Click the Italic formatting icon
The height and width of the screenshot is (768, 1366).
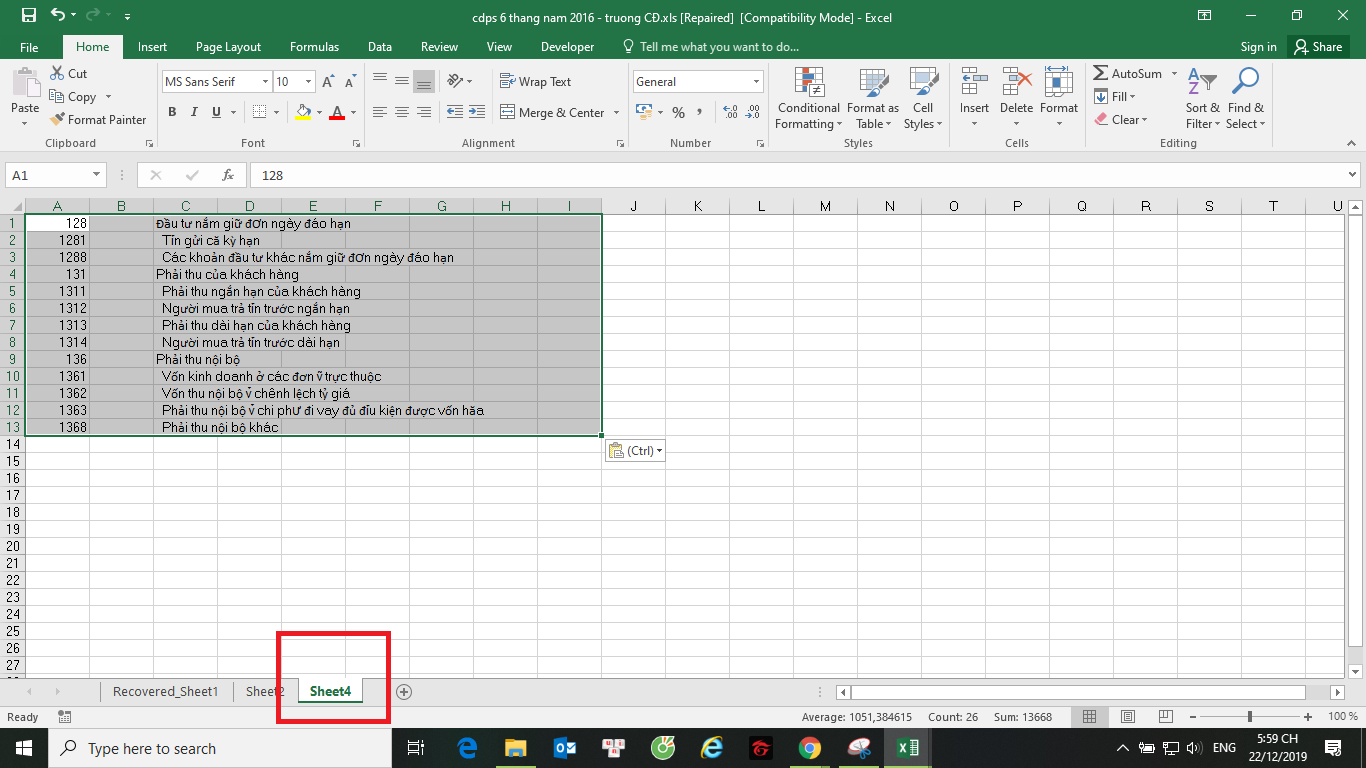(193, 112)
